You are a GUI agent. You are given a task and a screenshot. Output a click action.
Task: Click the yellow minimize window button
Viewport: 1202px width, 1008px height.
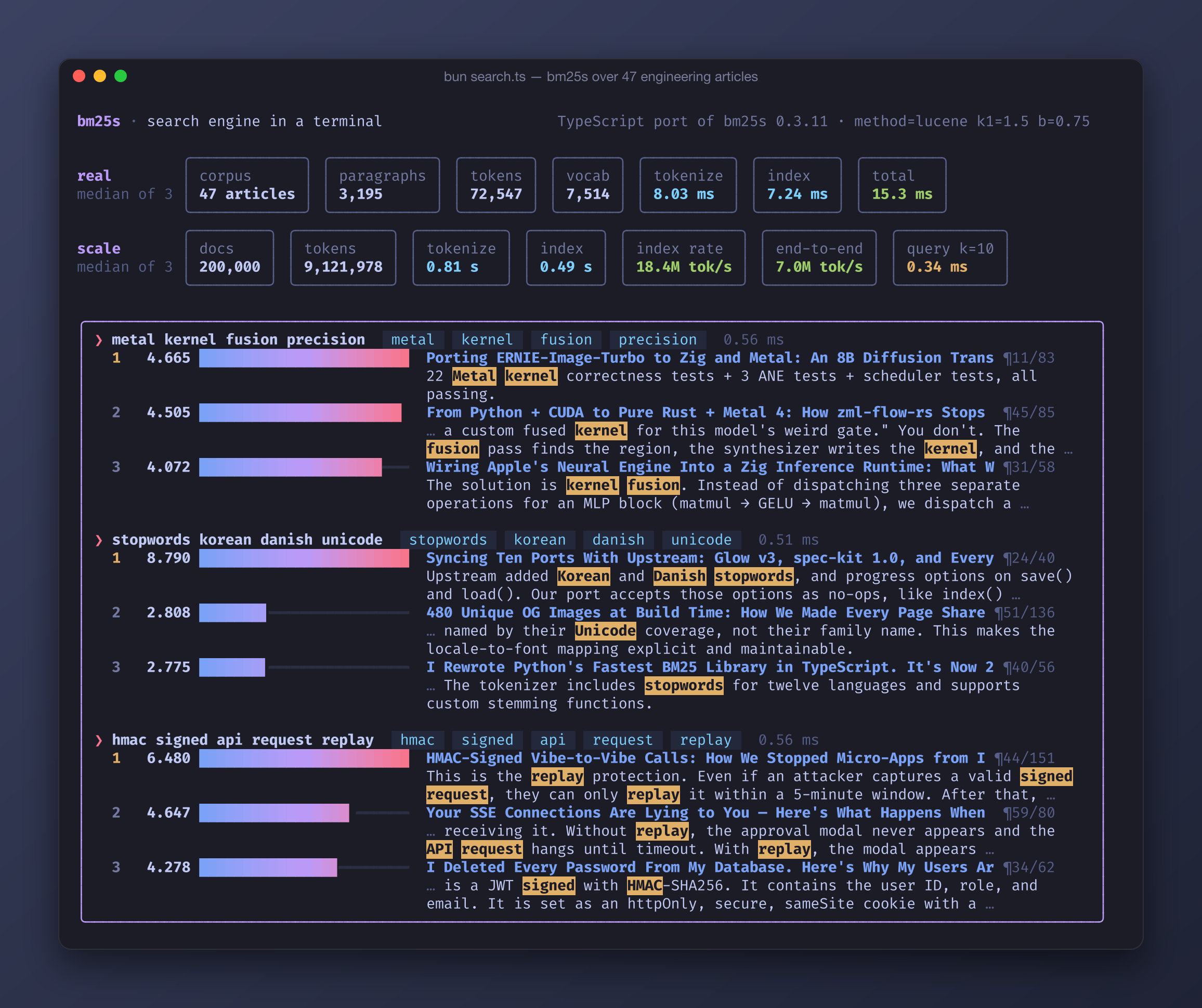click(100, 76)
